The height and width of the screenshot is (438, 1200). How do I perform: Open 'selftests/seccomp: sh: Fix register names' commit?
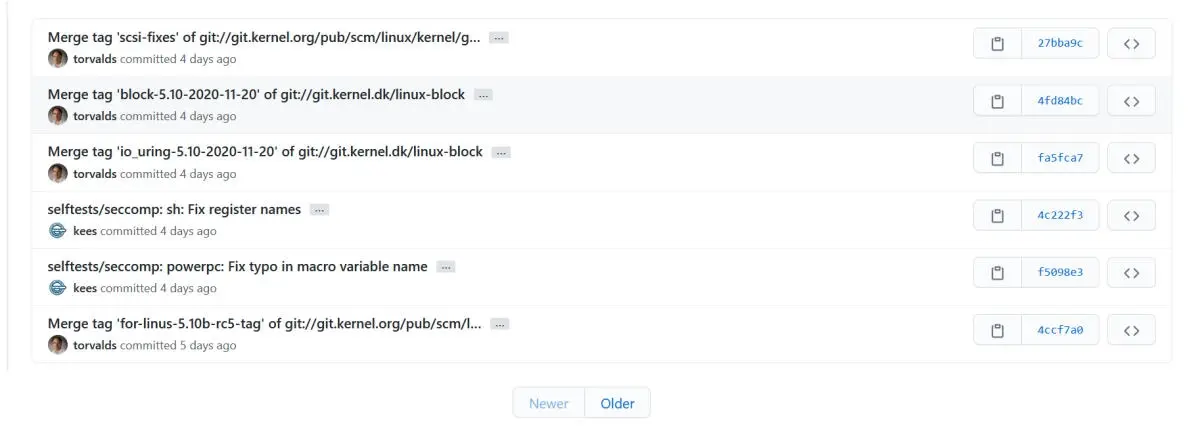click(x=174, y=210)
